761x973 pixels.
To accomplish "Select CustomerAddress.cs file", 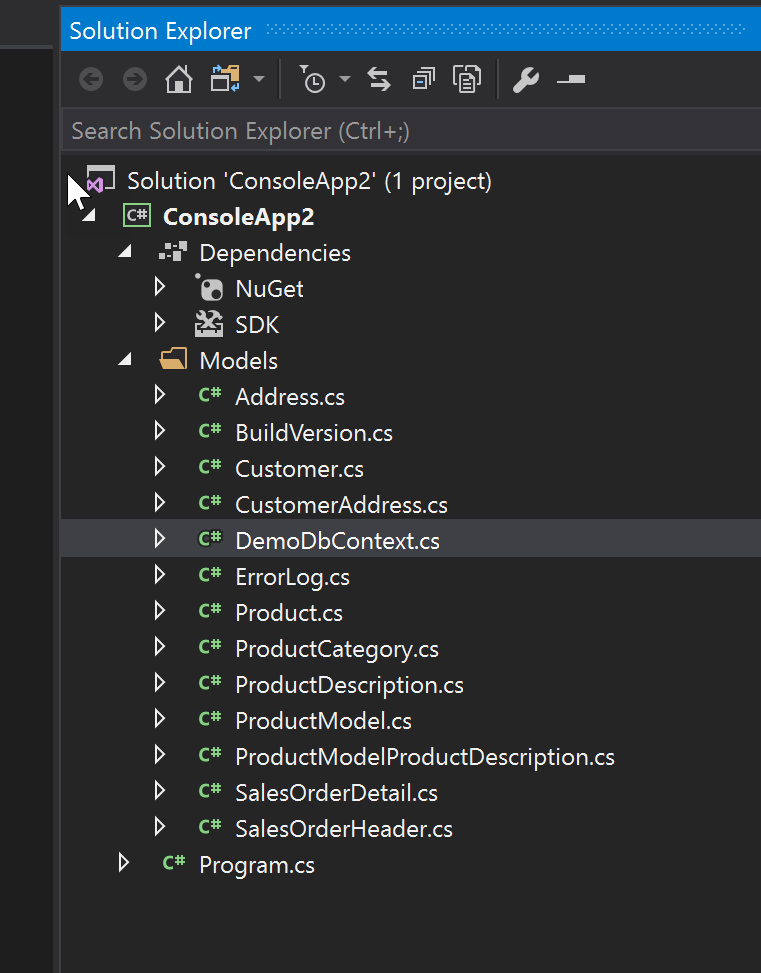I will click(x=341, y=505).
